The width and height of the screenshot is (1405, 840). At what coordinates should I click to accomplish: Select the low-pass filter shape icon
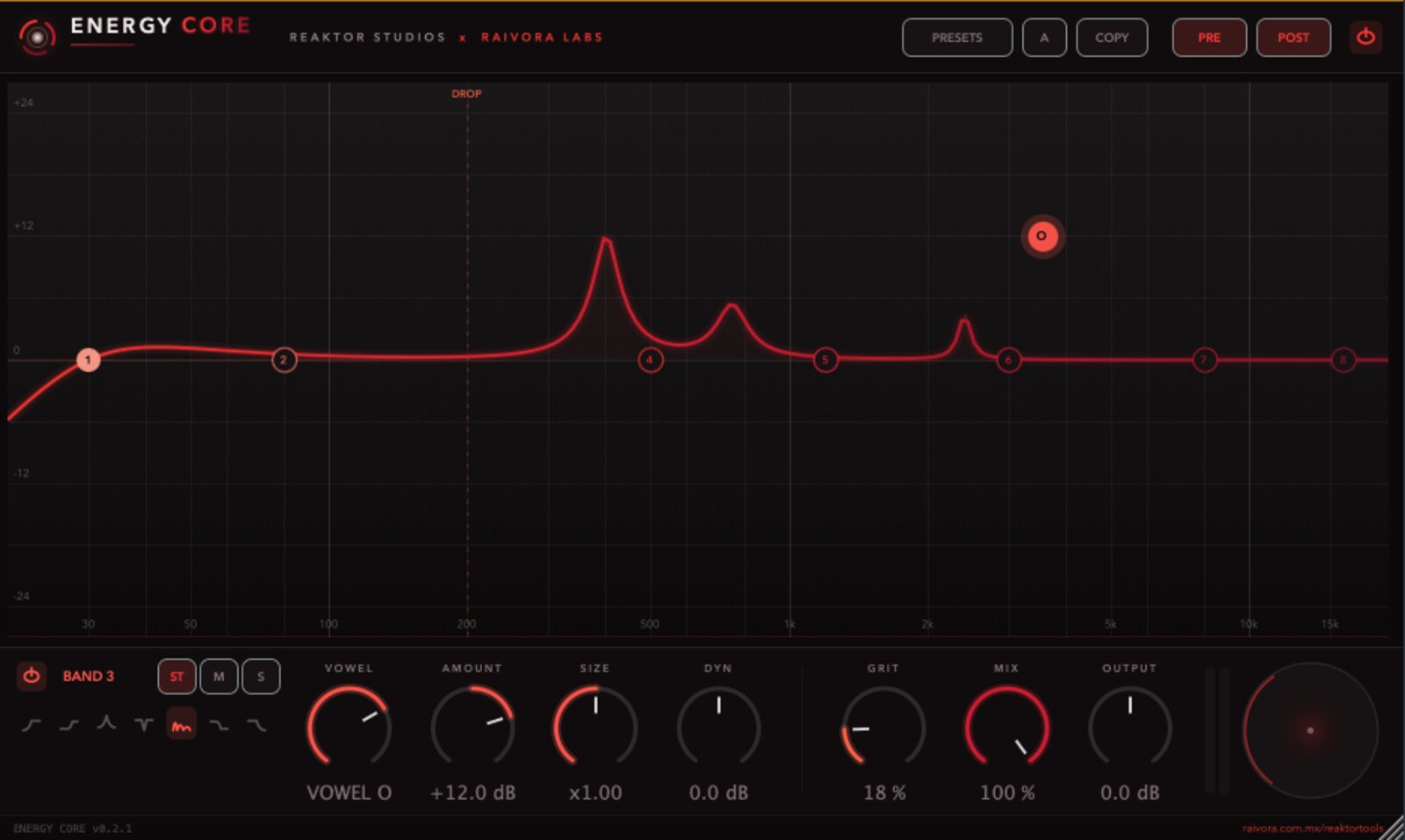click(x=256, y=725)
